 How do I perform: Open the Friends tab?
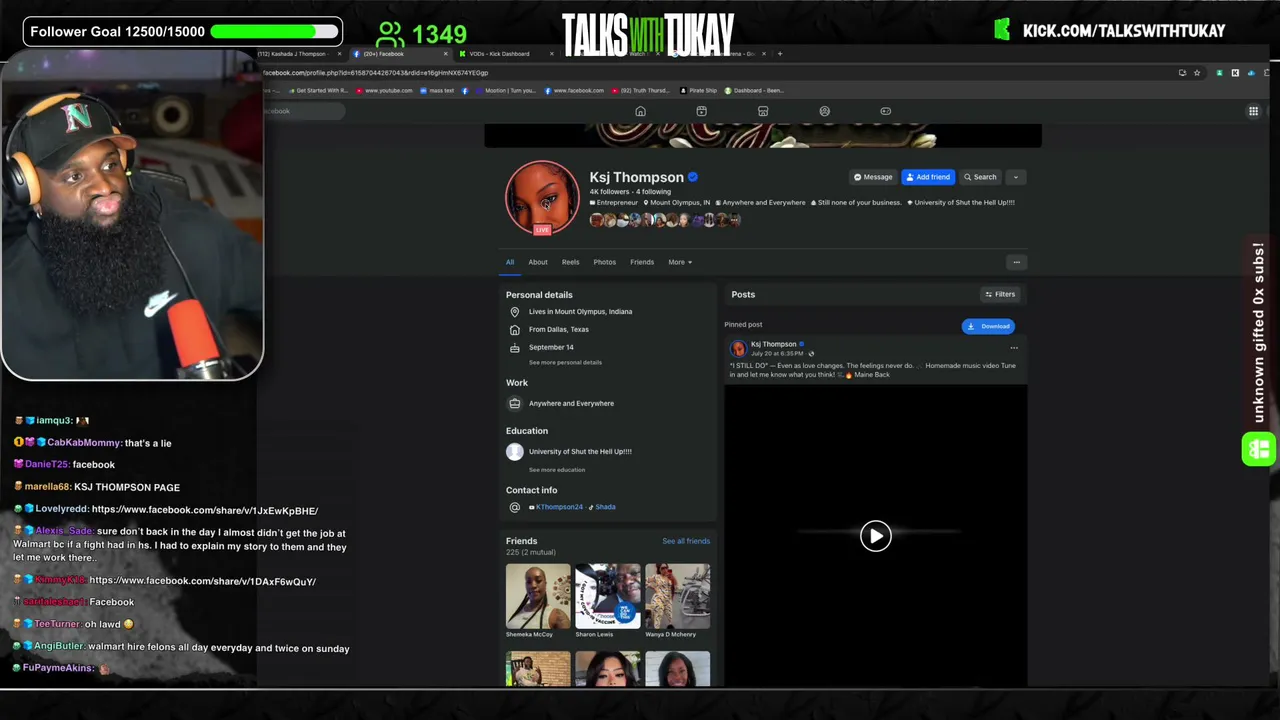(642, 262)
